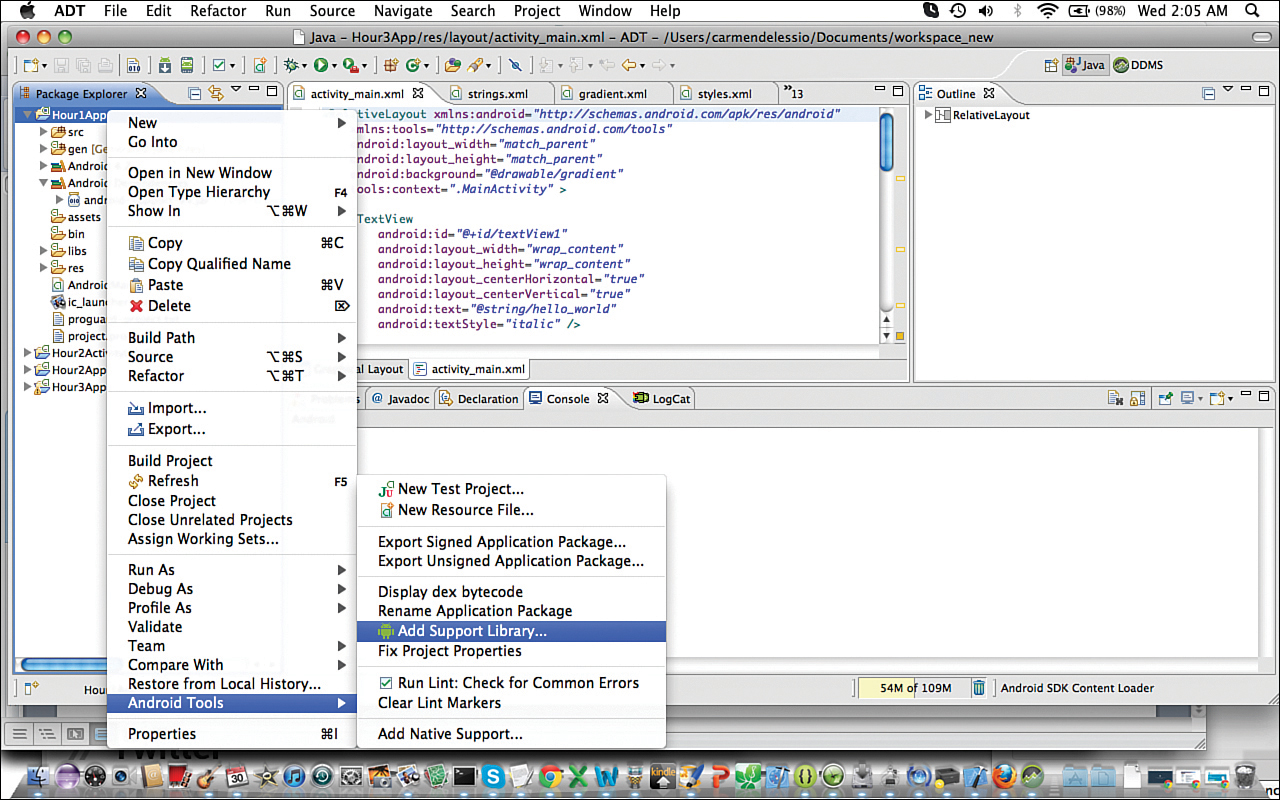Image resolution: width=1280 pixels, height=800 pixels.
Task: Click the New Java Package icon
Action: tap(391, 65)
